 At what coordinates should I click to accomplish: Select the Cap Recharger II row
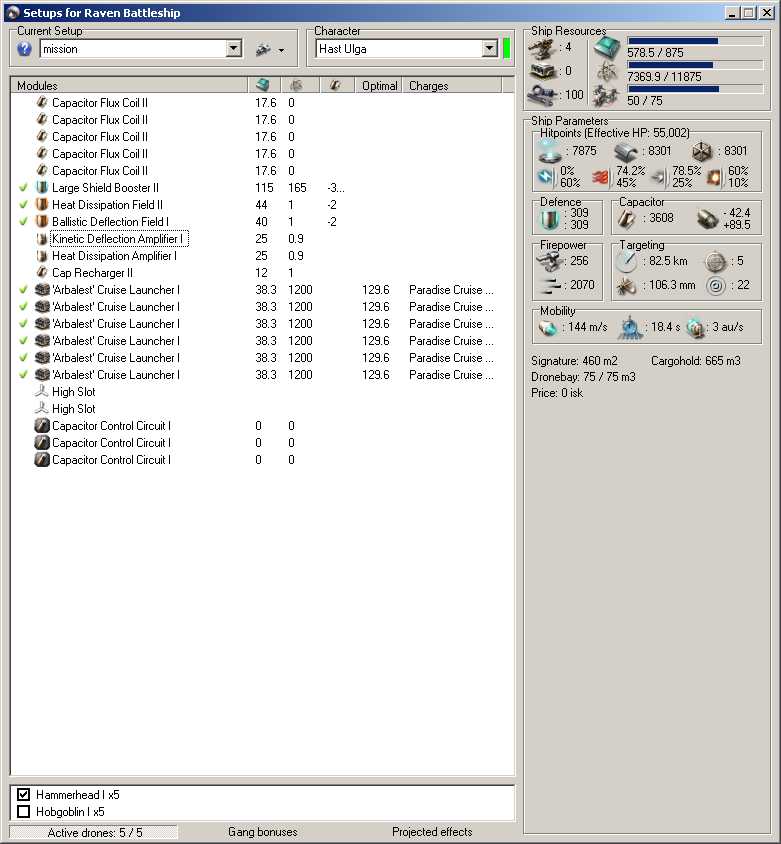point(262,273)
